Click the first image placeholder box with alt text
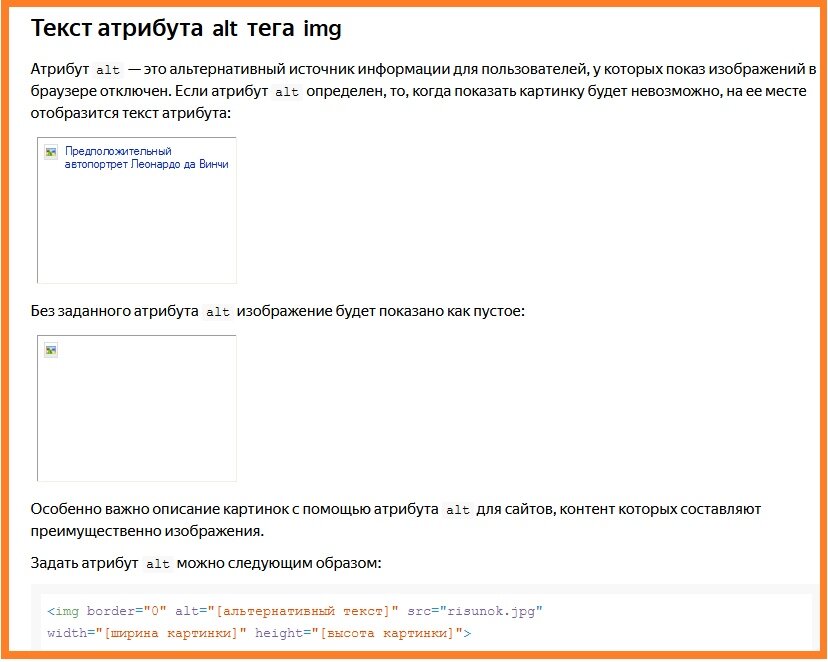This screenshot has height=662, width=828. [x=137, y=210]
